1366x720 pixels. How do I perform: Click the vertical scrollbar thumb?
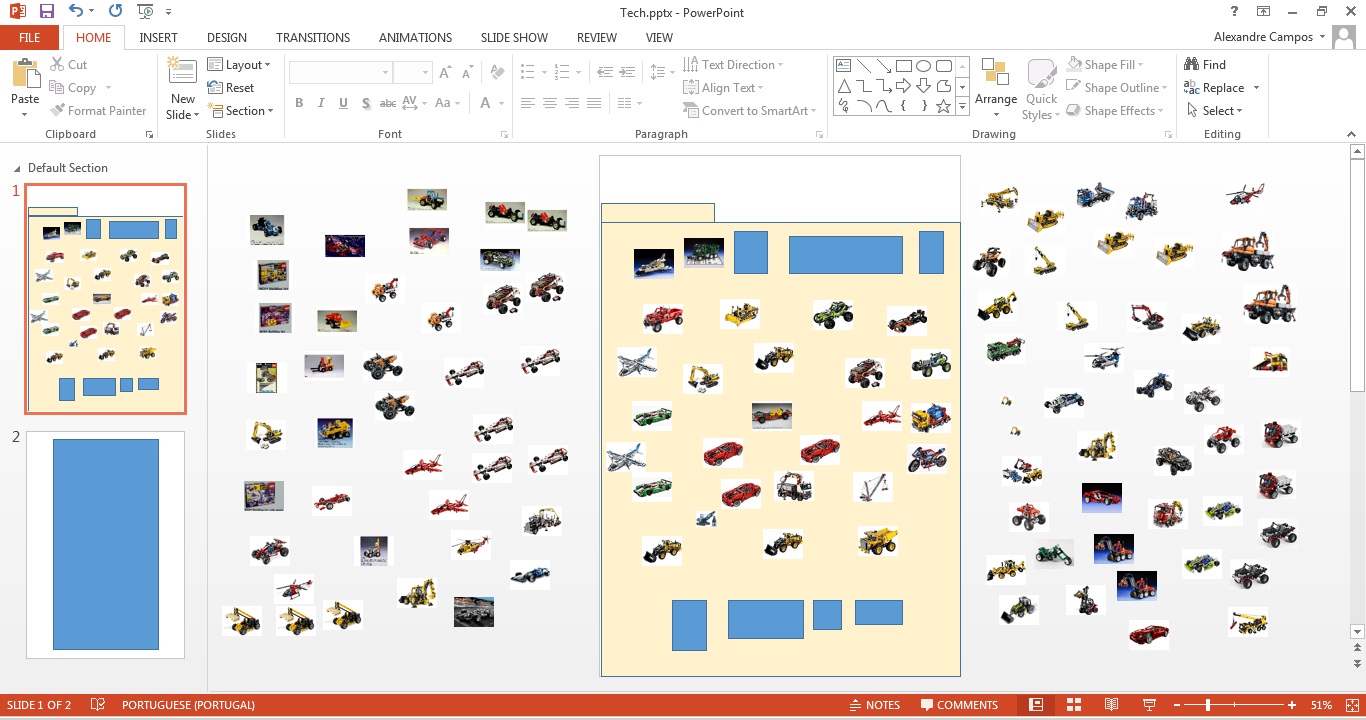coord(1357,275)
